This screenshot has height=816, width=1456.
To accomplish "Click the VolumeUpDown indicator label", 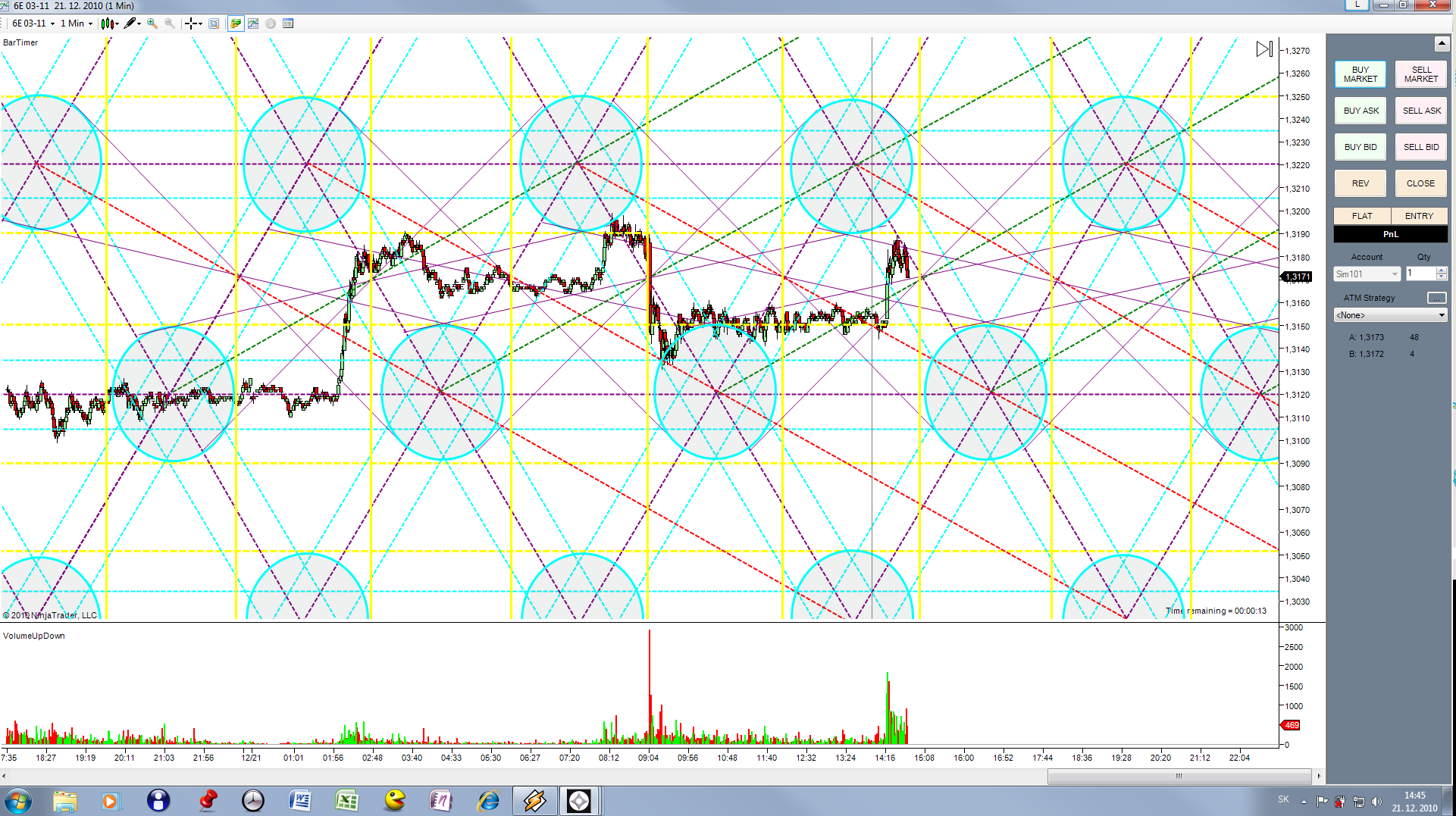I will (34, 636).
